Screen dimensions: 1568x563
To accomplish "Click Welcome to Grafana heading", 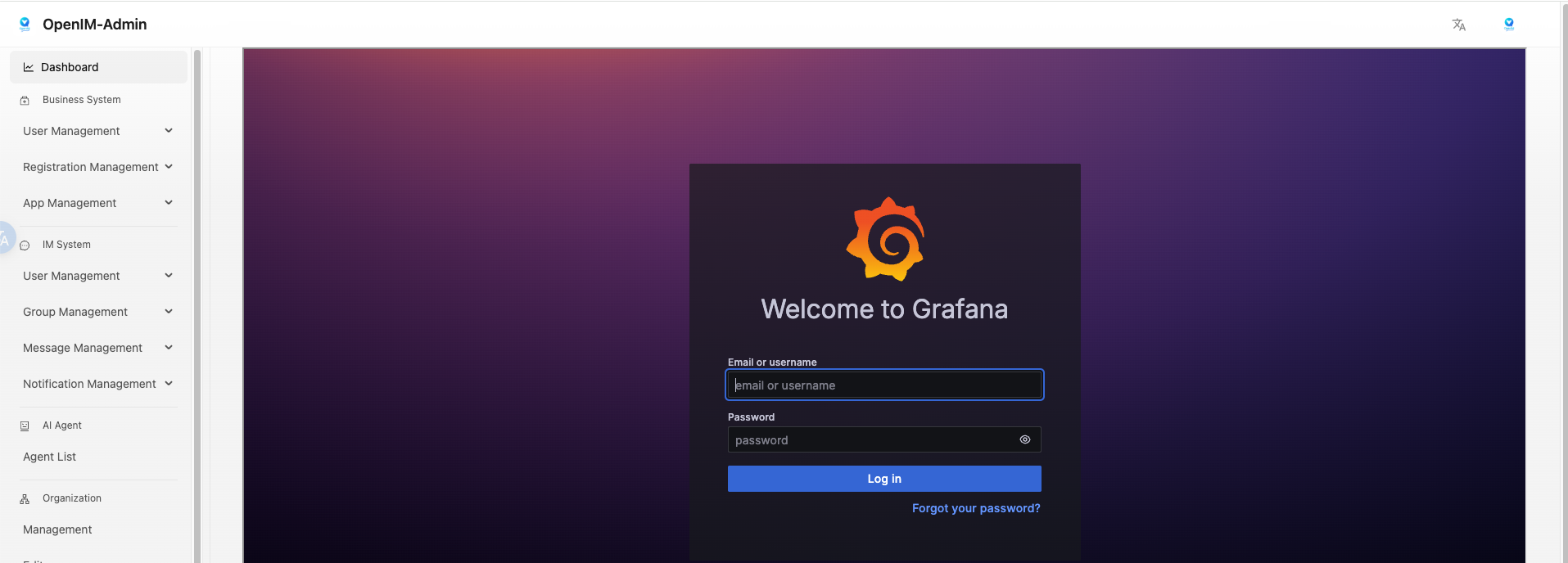I will [x=884, y=309].
